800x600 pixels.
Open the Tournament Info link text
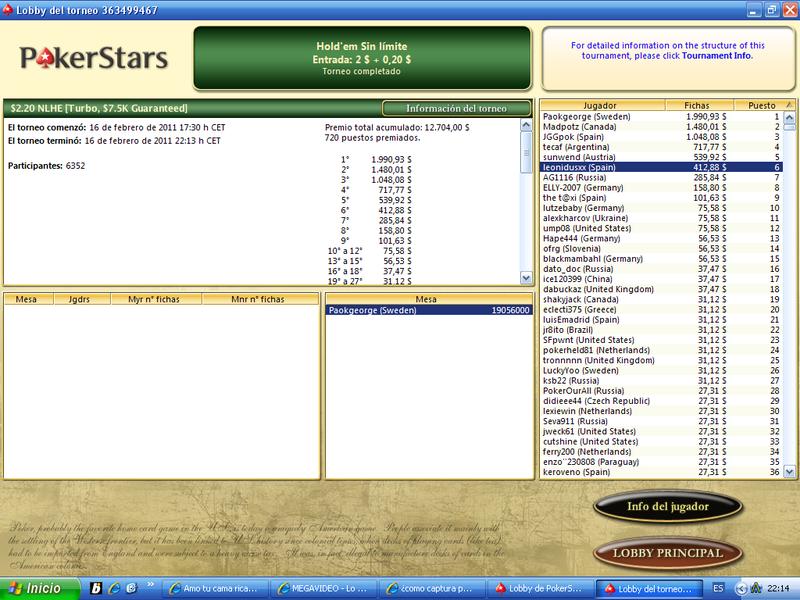pos(716,56)
